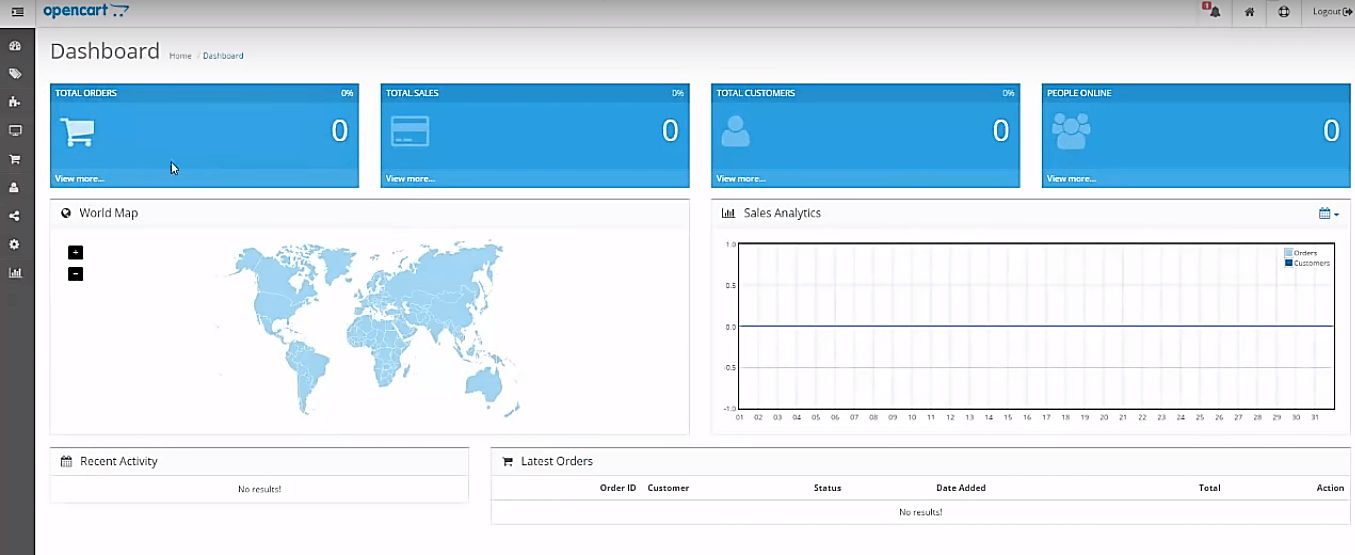Click the Date Added column header
Viewport: 1355px width, 555px height.
[961, 488]
